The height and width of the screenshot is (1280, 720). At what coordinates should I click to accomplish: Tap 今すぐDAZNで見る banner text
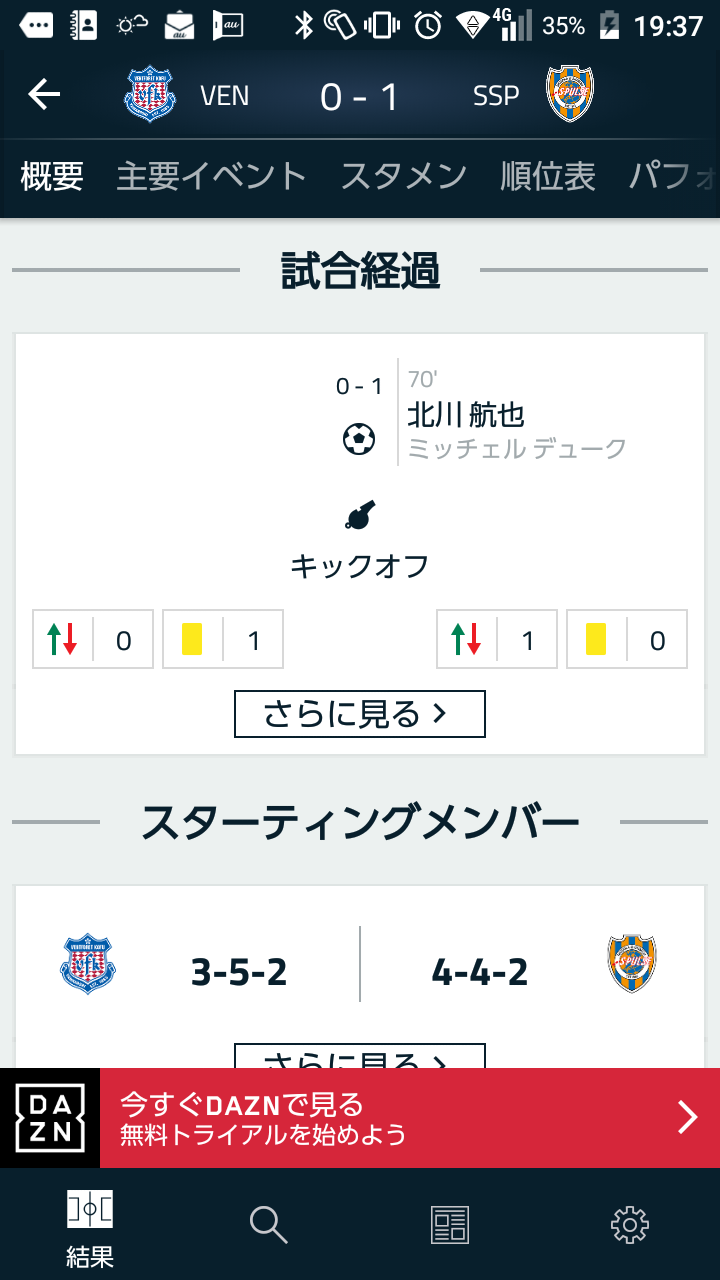point(242,1105)
